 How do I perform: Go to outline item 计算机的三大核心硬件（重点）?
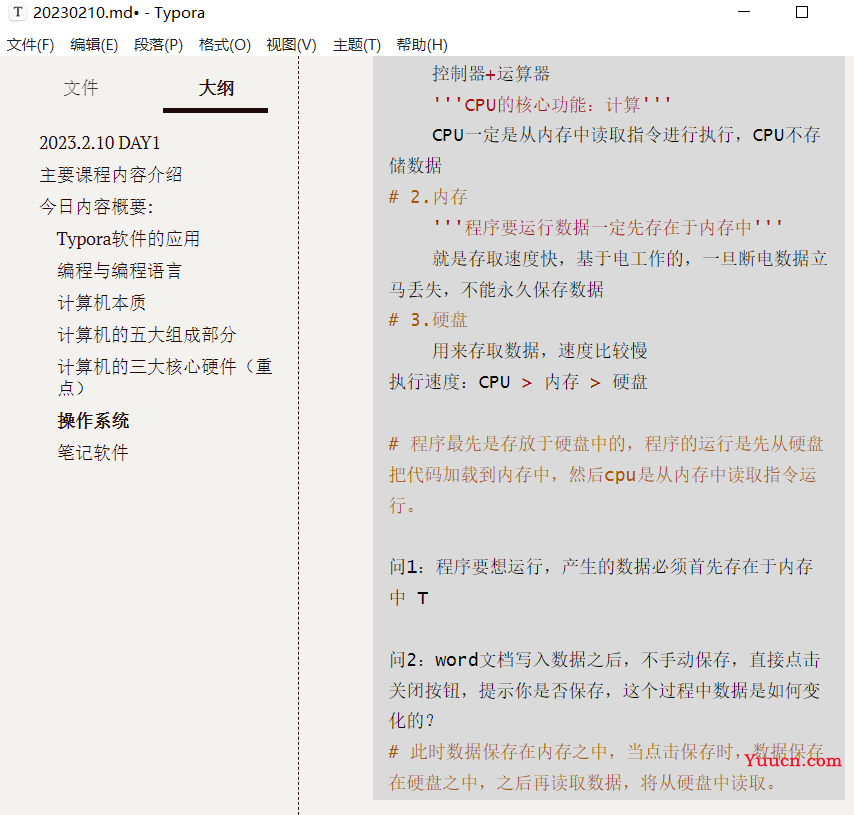[164, 376]
